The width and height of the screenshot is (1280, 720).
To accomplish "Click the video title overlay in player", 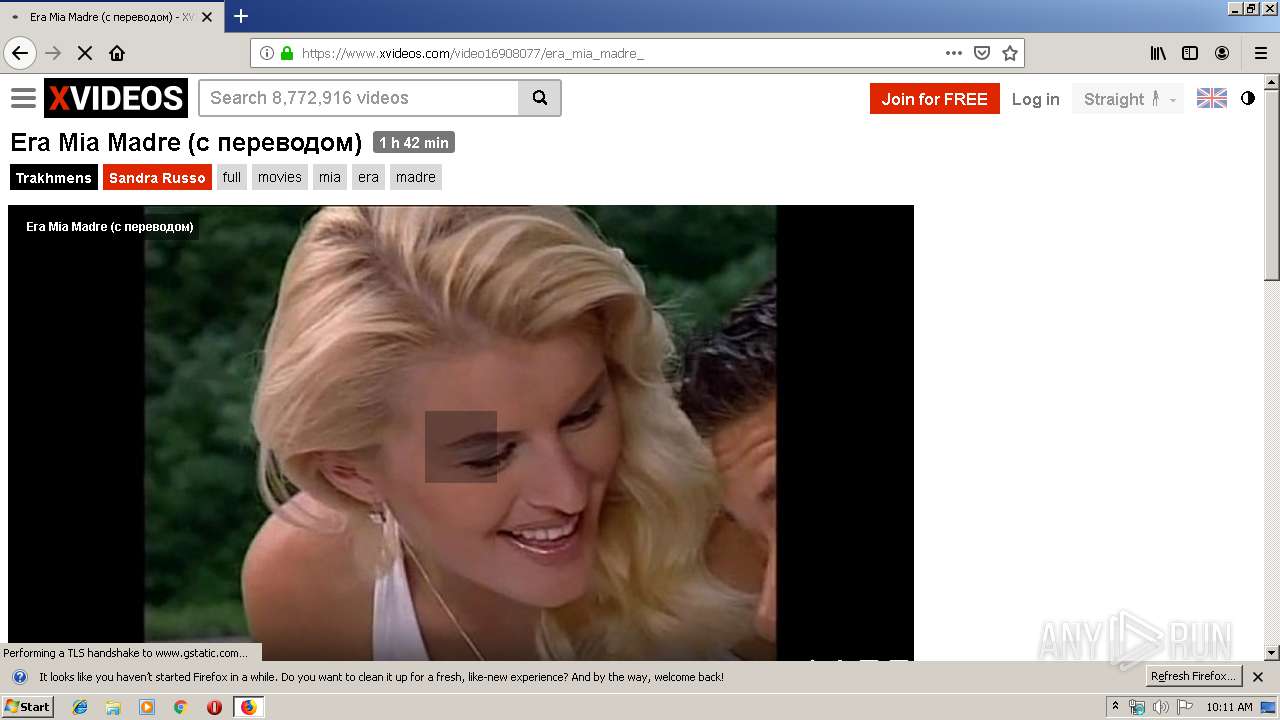I will [x=110, y=227].
